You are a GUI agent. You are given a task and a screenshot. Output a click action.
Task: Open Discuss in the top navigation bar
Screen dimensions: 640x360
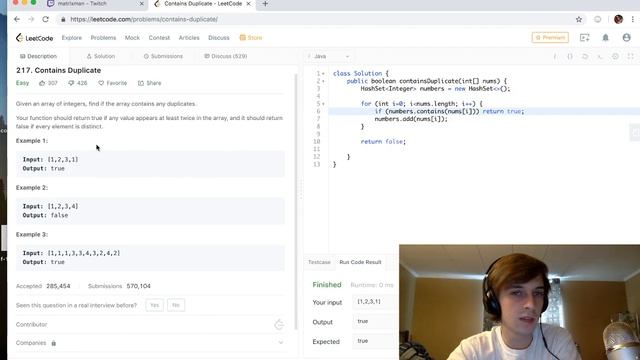click(219, 38)
